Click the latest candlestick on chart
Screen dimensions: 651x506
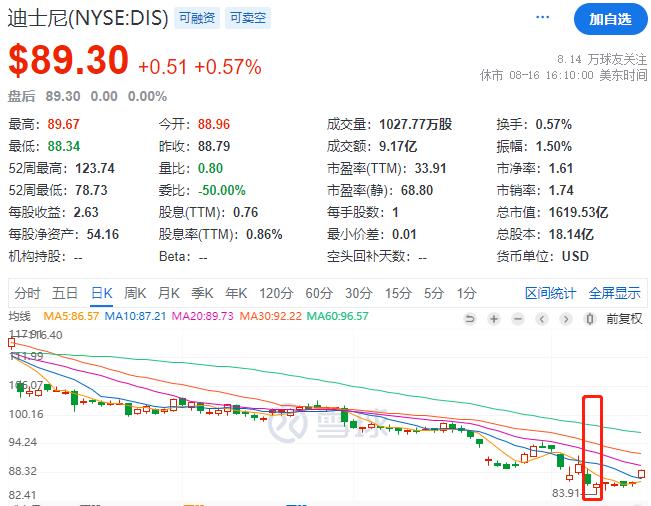pyautogui.click(x=641, y=474)
